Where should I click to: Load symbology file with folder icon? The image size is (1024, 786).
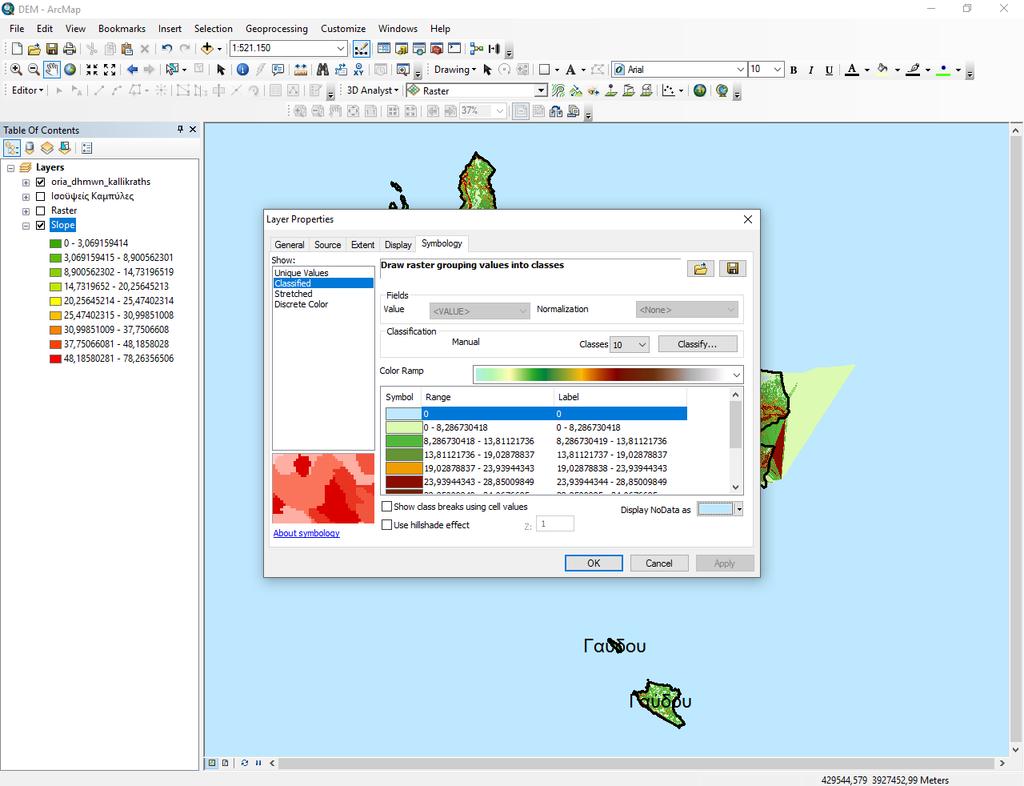pyautogui.click(x=701, y=268)
